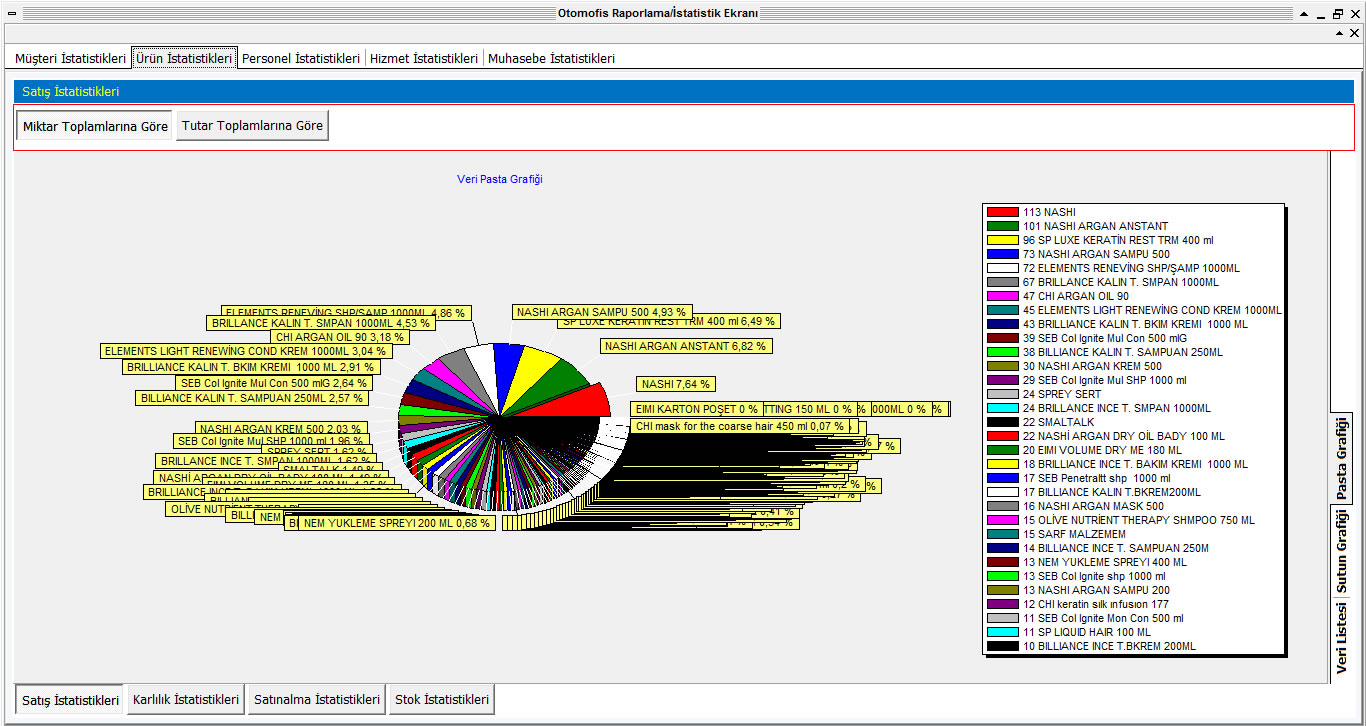Select legend entry 45 ELEMENTS LIGHT RENEWİNG COND KREM
The width and height of the screenshot is (1366, 726).
tap(1134, 310)
